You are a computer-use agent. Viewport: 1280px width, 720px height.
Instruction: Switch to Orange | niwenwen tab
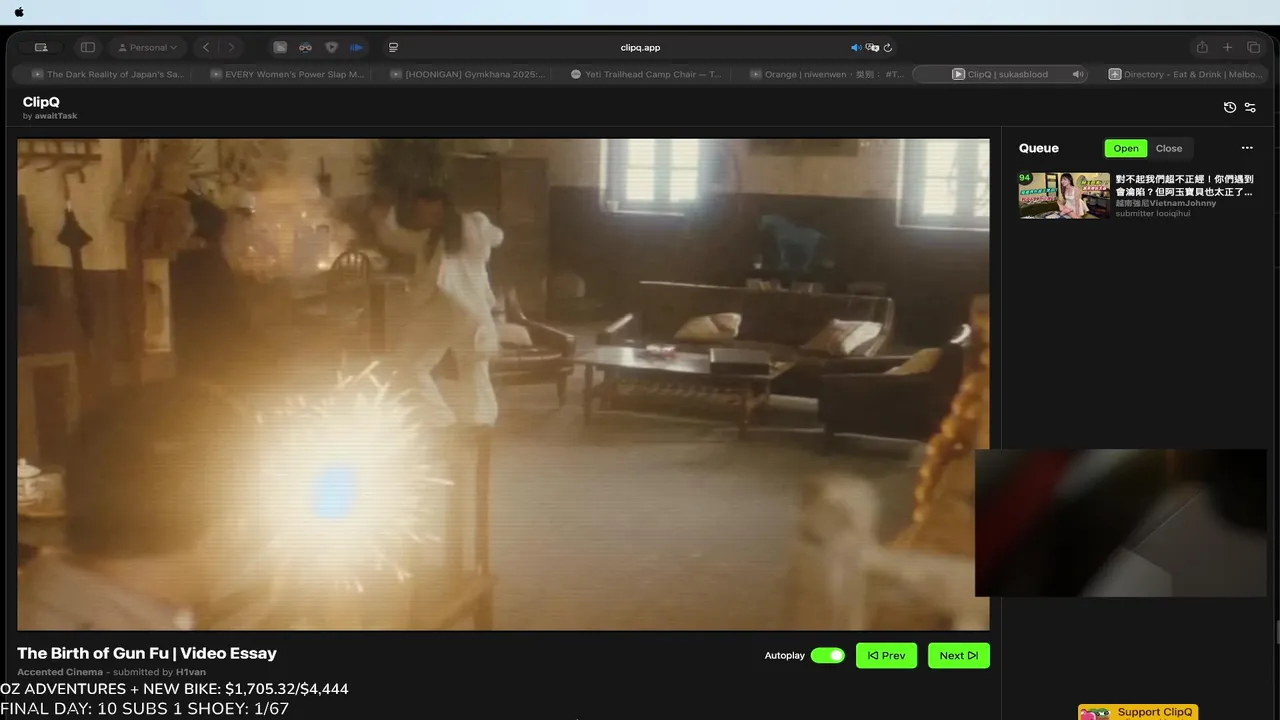(825, 74)
